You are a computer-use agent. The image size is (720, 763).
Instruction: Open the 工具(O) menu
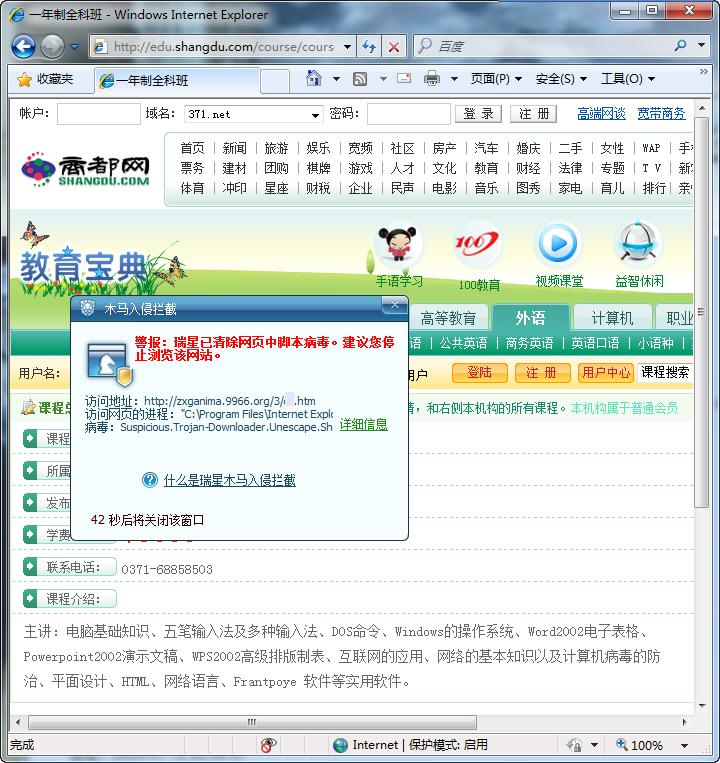tap(627, 79)
